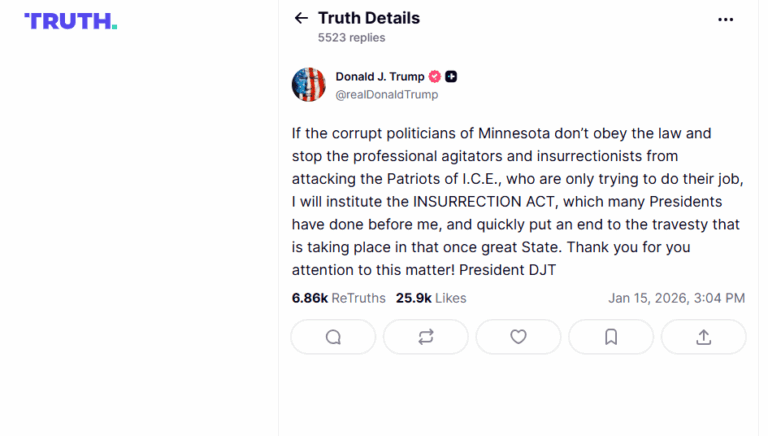Click the black plus badge by name
Screen dimensions: 768x436
[x=452, y=77]
